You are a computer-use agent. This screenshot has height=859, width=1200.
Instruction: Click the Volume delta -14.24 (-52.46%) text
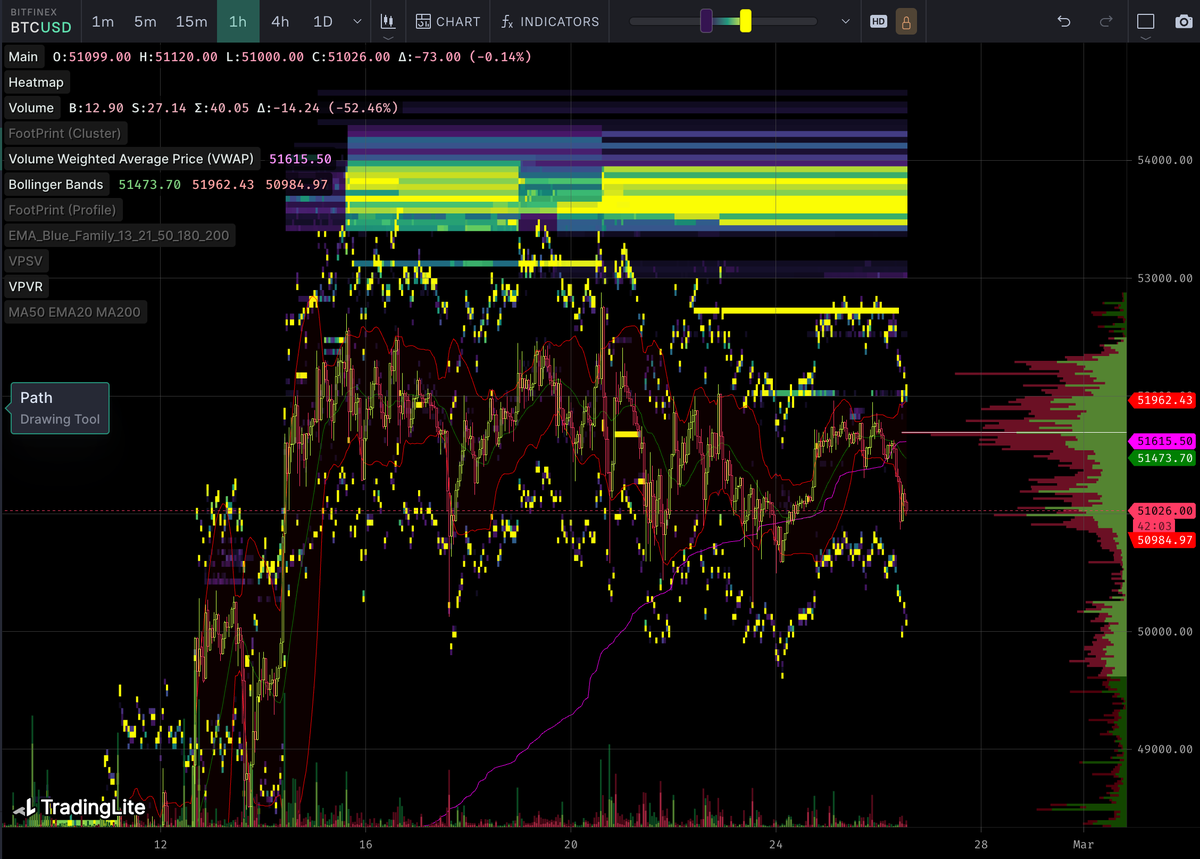328,107
